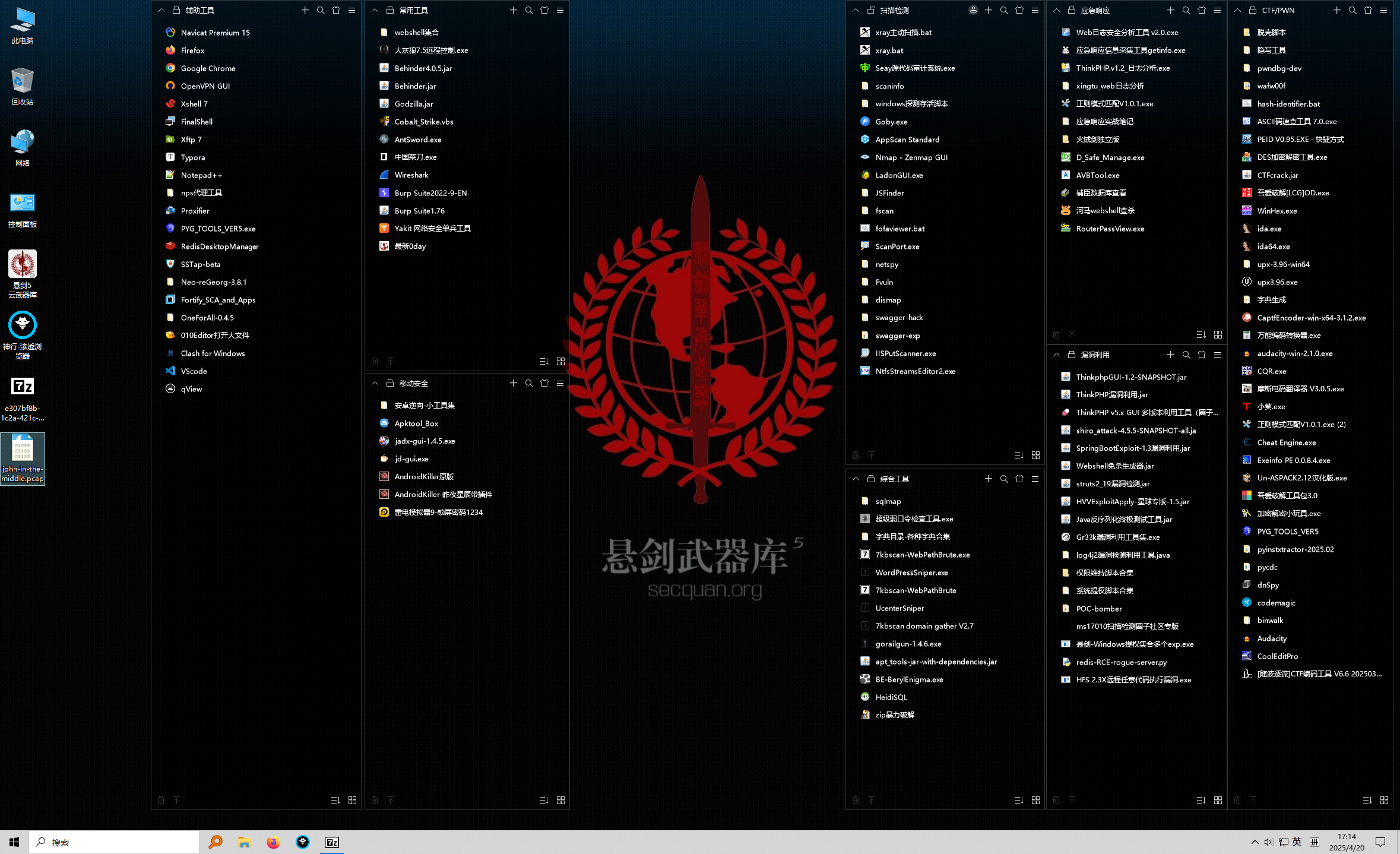
Task: Launch Nmap - Zenmap GUI
Action: point(911,157)
